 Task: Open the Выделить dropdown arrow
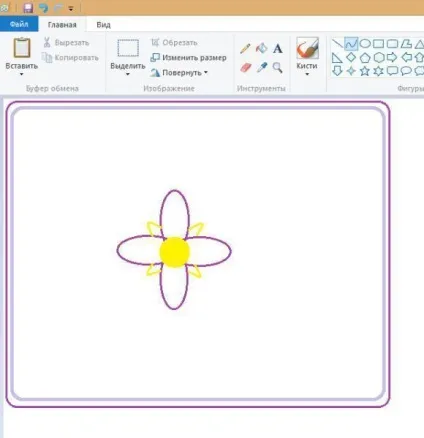click(128, 74)
